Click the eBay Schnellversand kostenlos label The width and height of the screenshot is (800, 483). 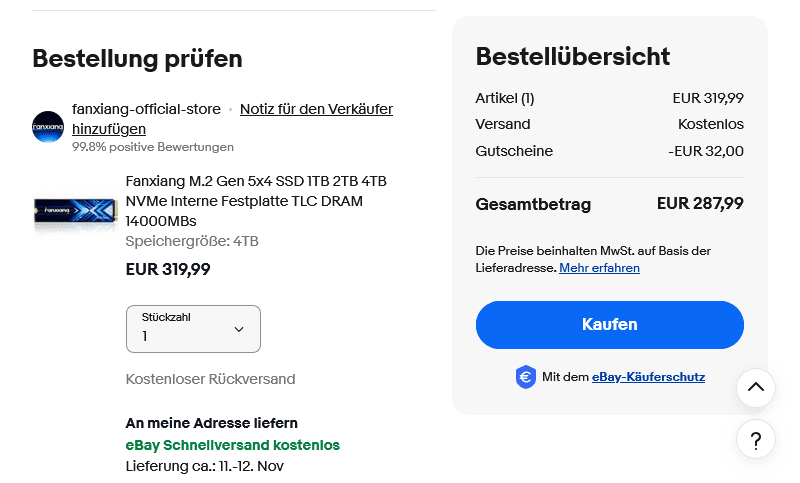[x=232, y=445]
